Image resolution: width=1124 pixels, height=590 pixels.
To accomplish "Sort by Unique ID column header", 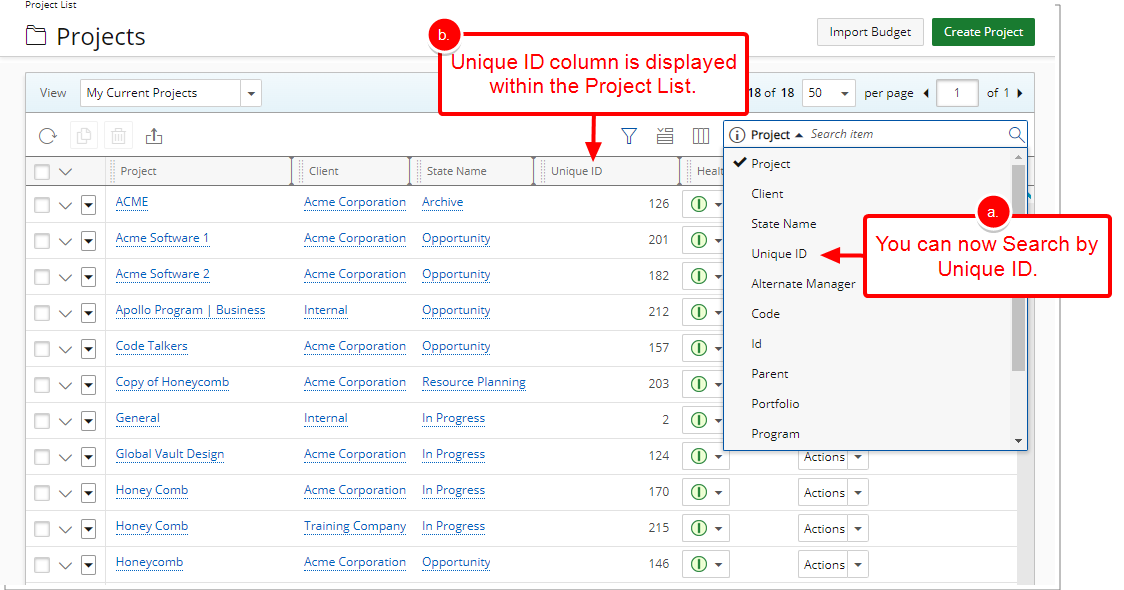I will [576, 171].
